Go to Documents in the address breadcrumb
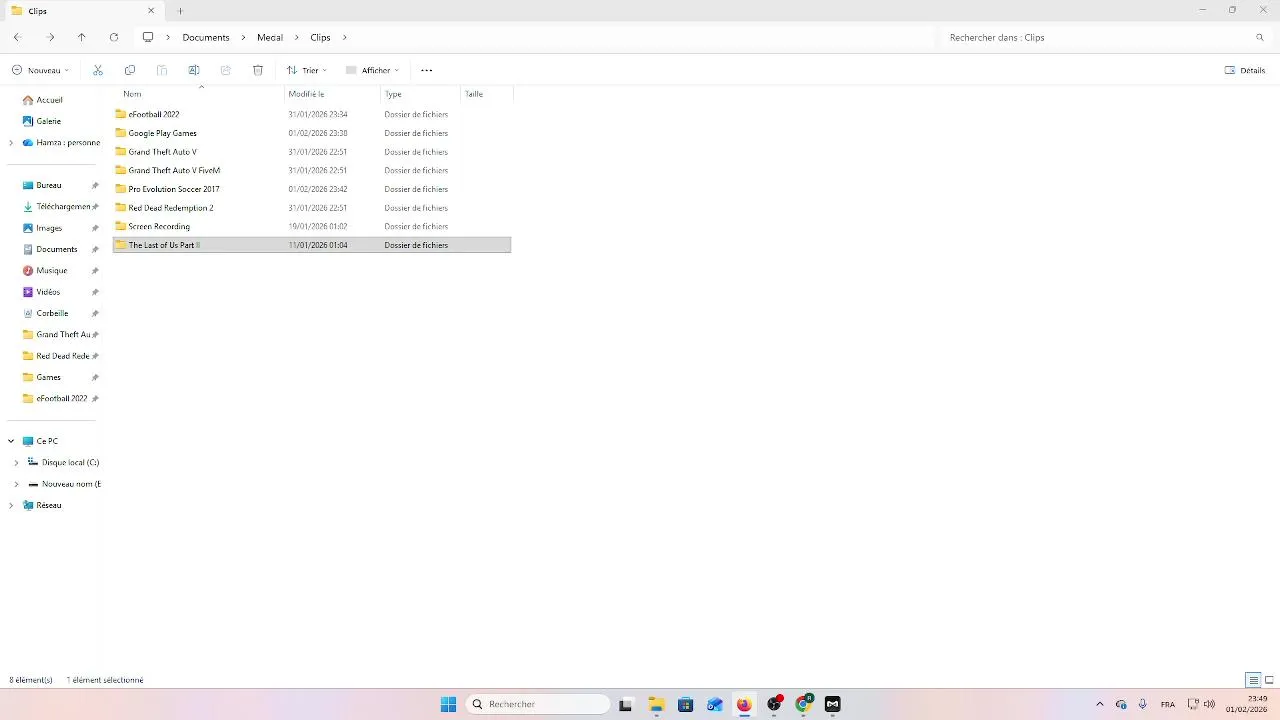1280x720 pixels. point(206,37)
